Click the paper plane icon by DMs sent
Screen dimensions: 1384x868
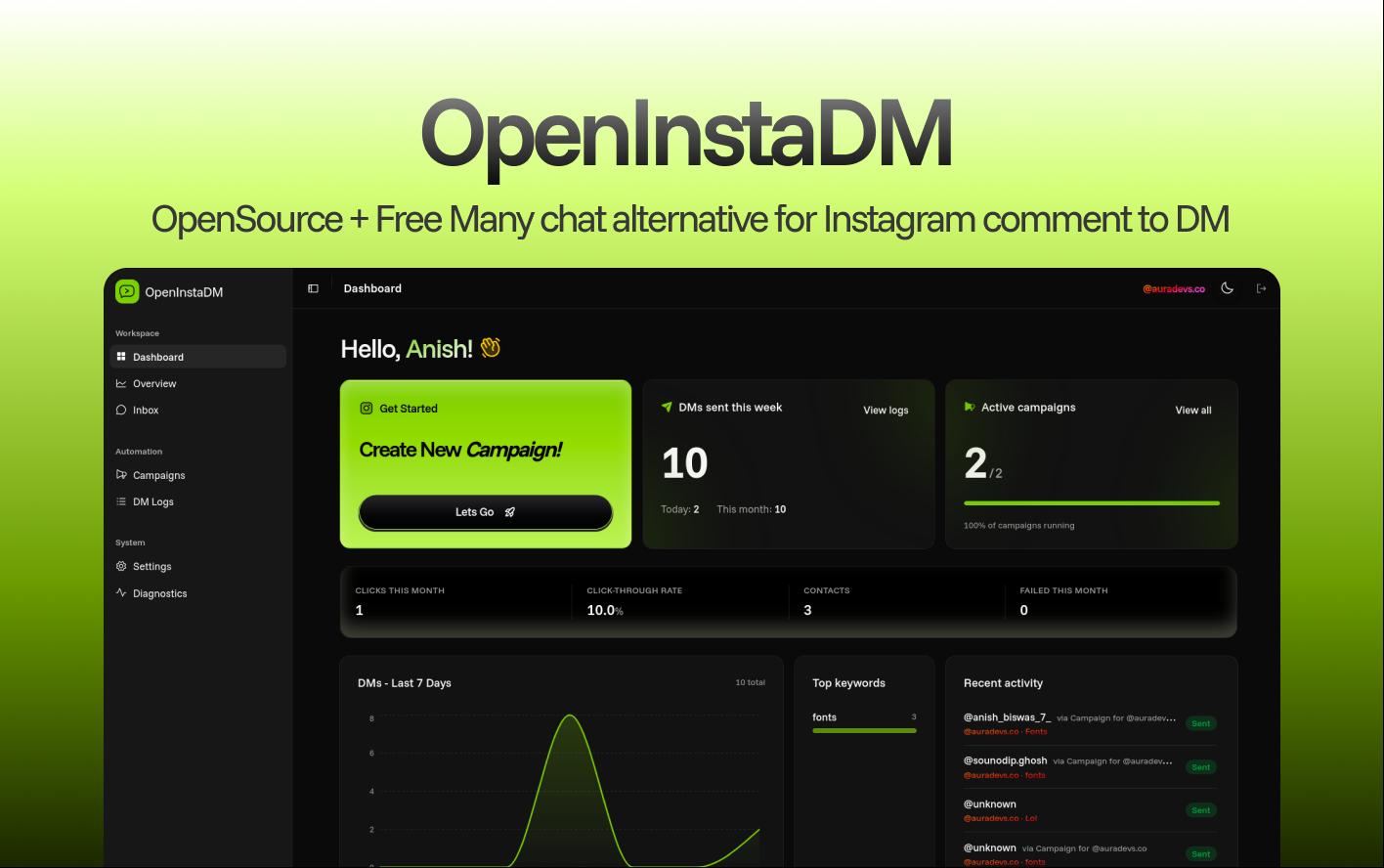[x=667, y=408]
